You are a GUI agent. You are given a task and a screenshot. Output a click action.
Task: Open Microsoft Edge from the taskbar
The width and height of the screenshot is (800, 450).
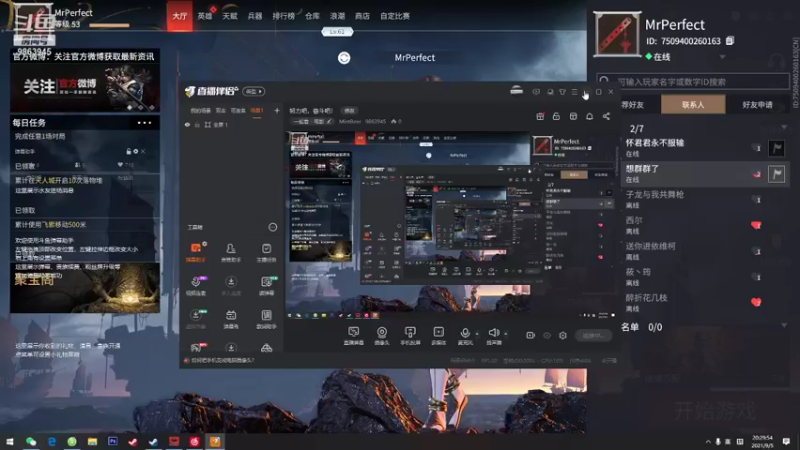[x=52, y=441]
